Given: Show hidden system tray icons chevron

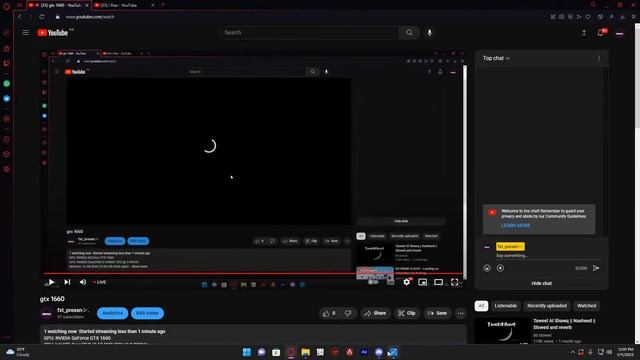Looking at the screenshot, I should pos(573,352).
